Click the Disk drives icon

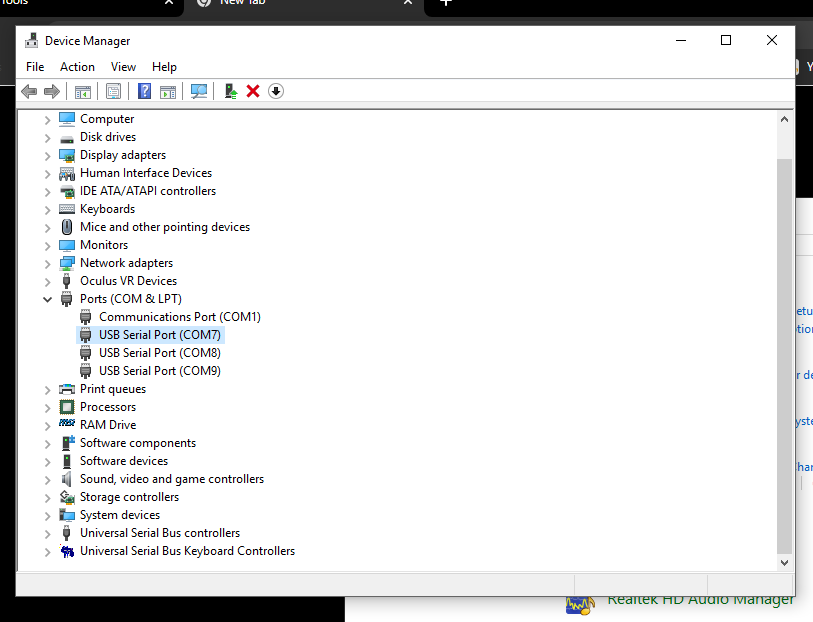(67, 138)
